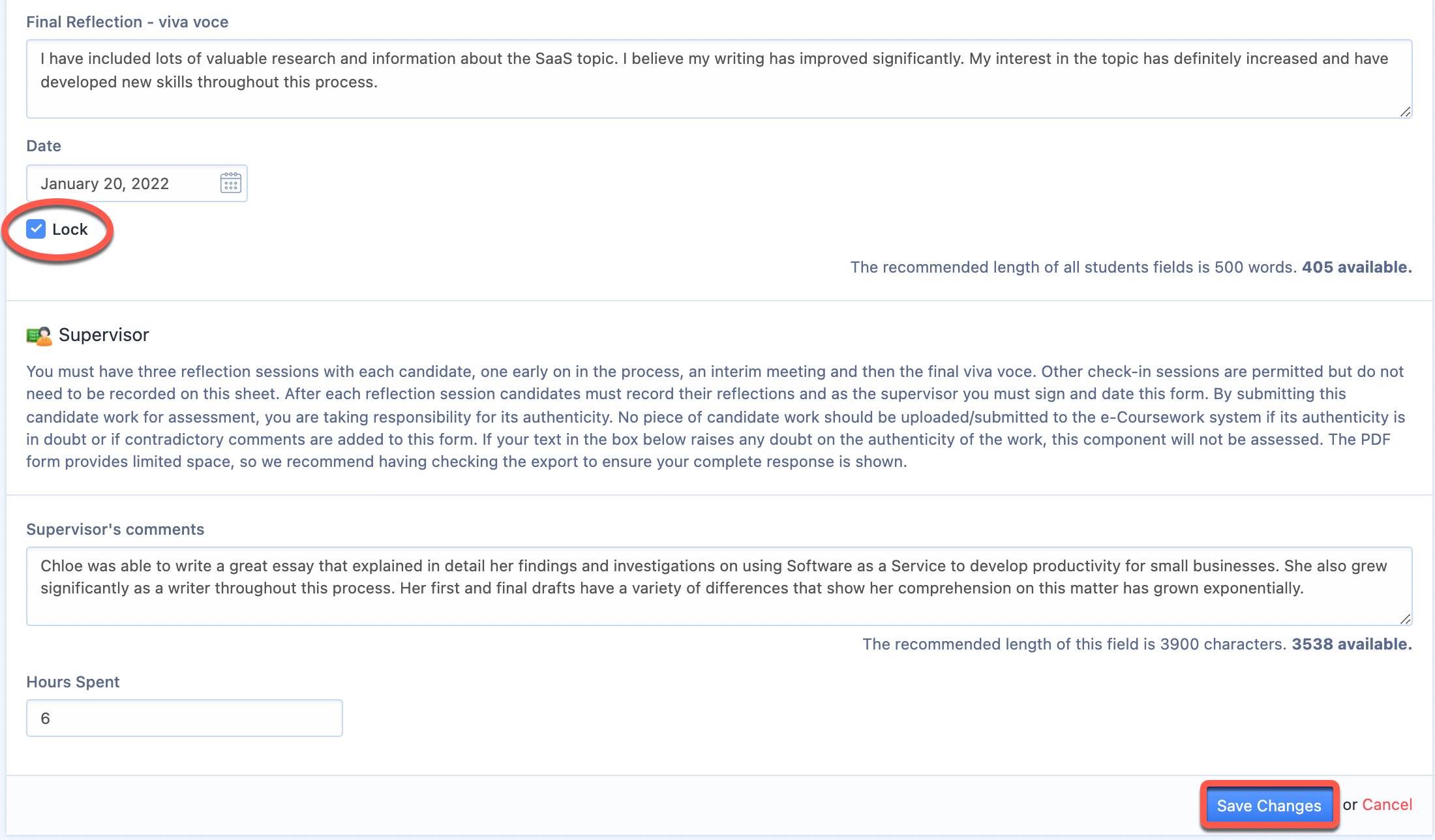Focus the Supervisor's comments text box
This screenshot has width=1435, height=840.
pyautogui.click(x=719, y=586)
